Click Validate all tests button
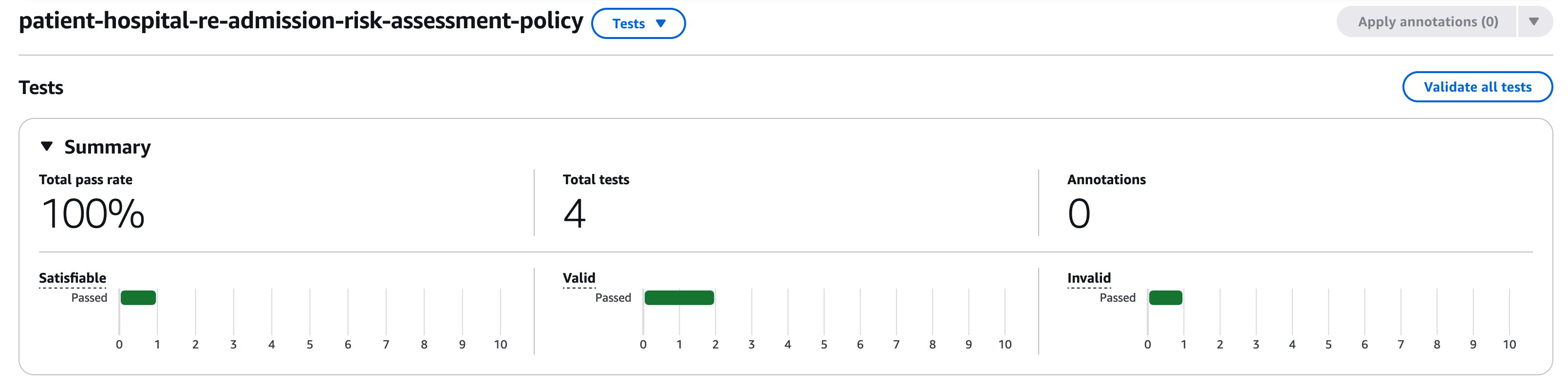1568x386 pixels. point(1476,87)
